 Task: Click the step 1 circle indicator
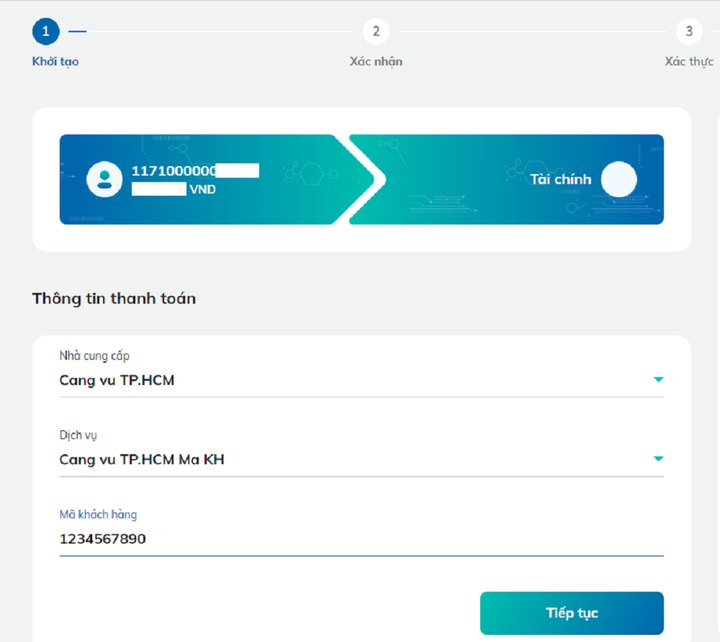(46, 31)
